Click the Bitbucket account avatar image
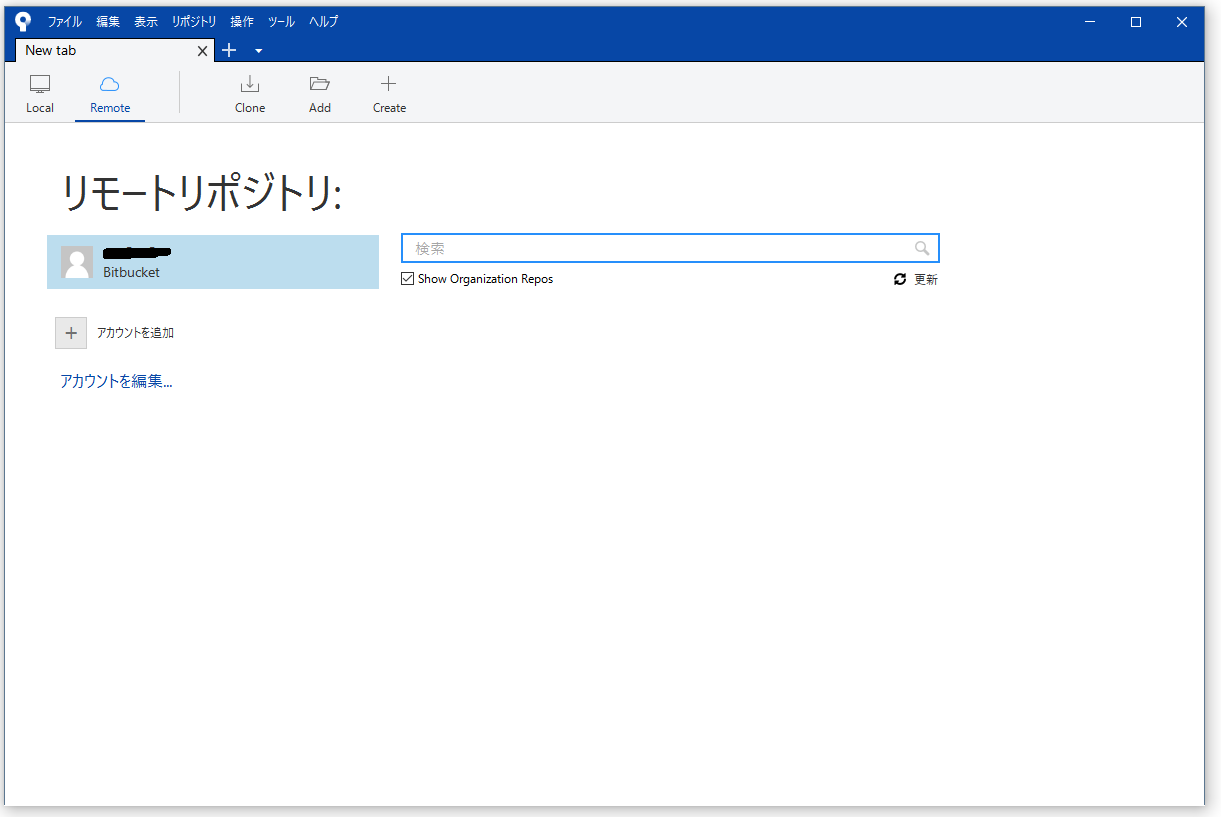 pyautogui.click(x=77, y=262)
